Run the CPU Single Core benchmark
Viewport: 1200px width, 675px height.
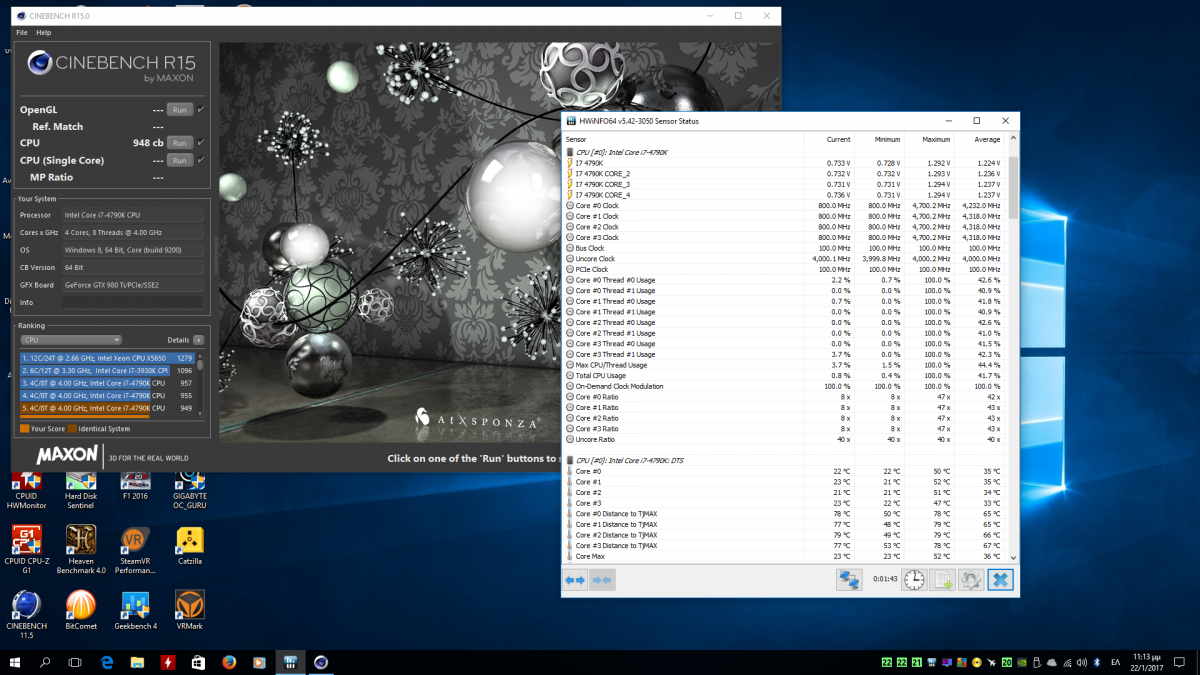point(179,160)
